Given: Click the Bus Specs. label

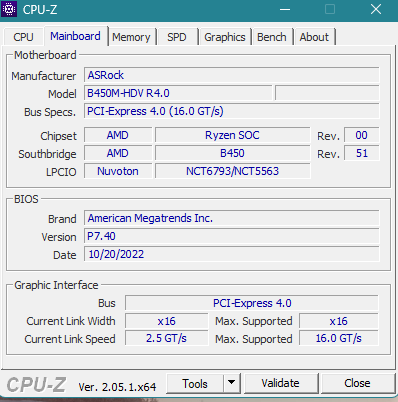Looking at the screenshot, I should [x=50, y=112].
